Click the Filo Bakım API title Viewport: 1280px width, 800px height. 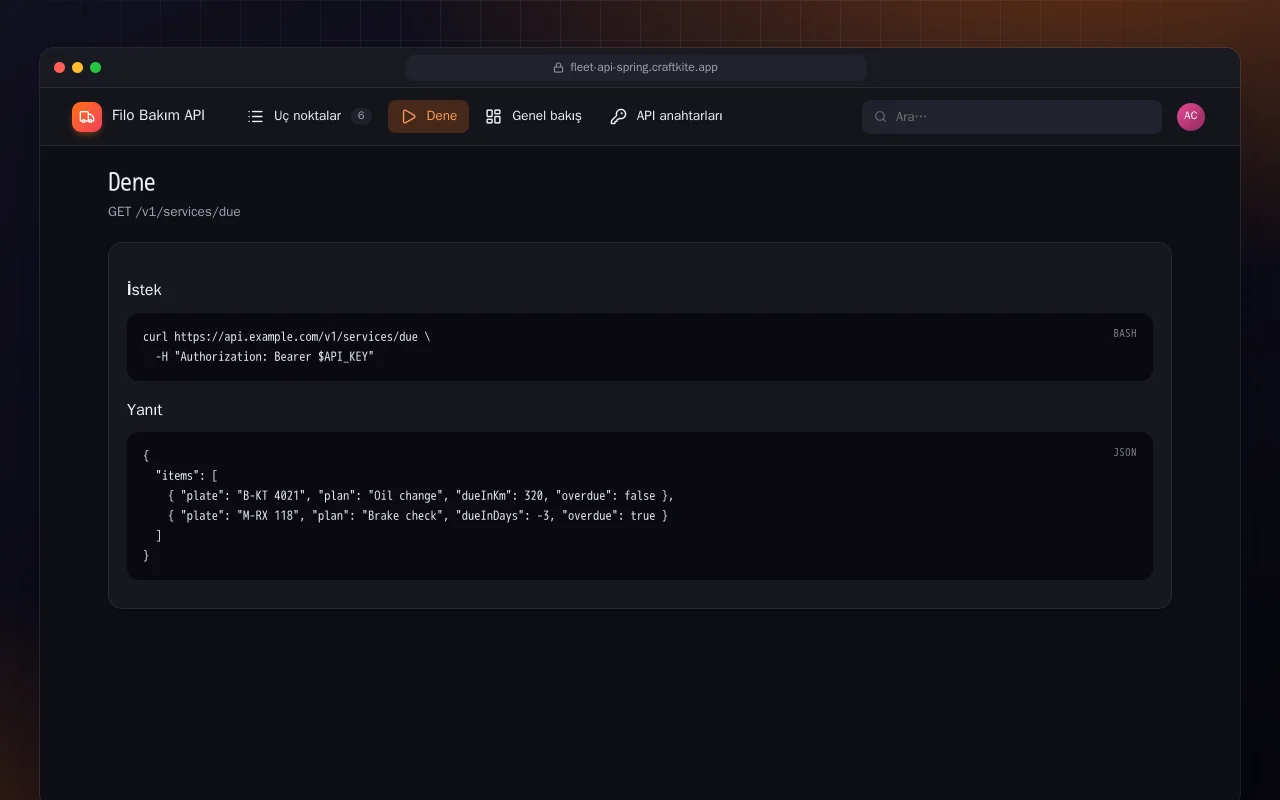click(x=158, y=116)
